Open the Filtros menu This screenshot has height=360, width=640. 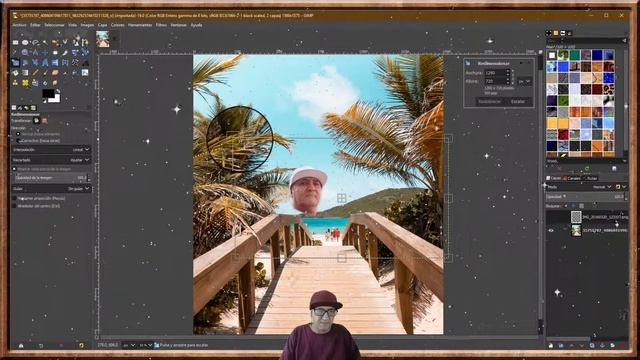161,25
